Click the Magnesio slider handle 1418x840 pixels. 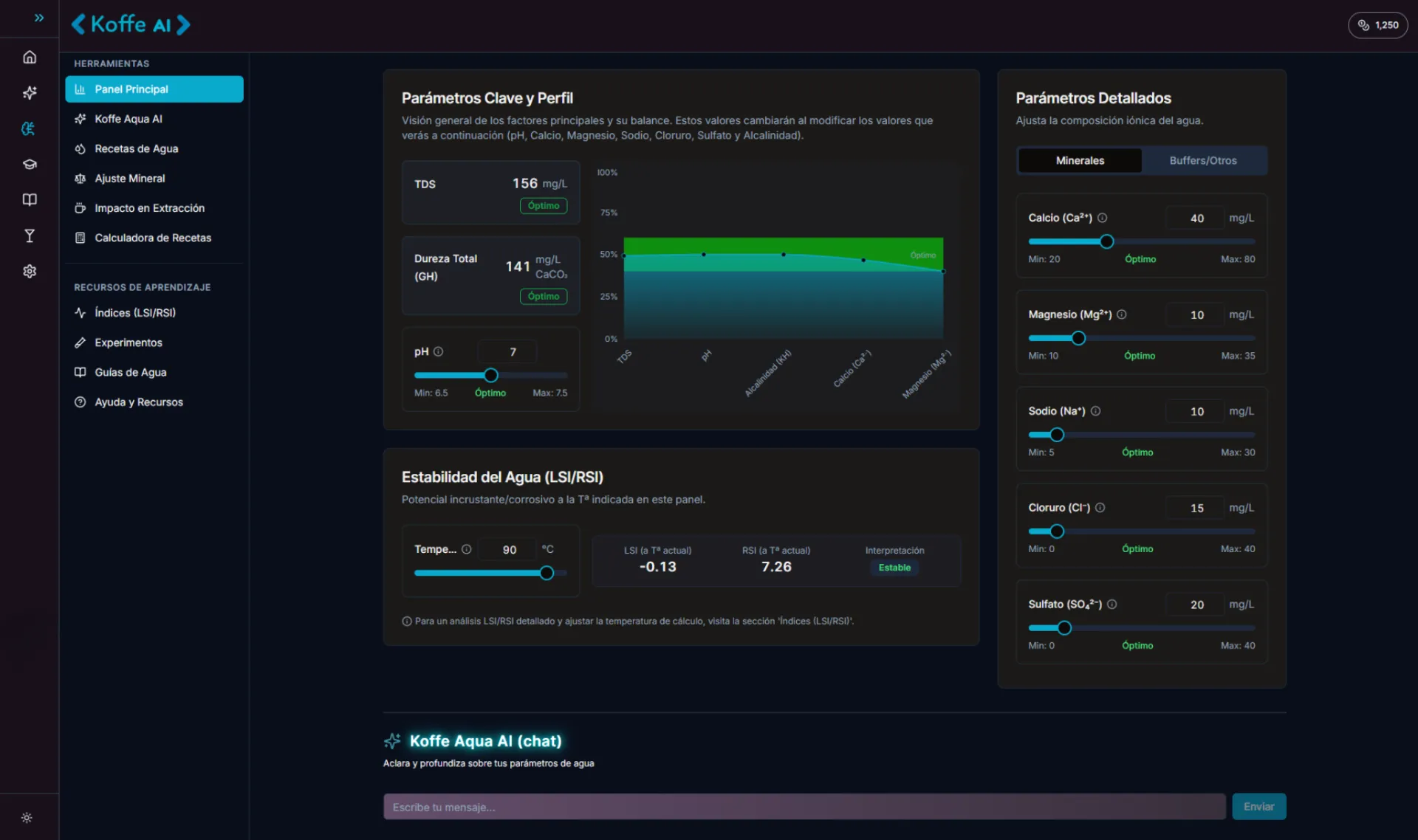point(1078,338)
